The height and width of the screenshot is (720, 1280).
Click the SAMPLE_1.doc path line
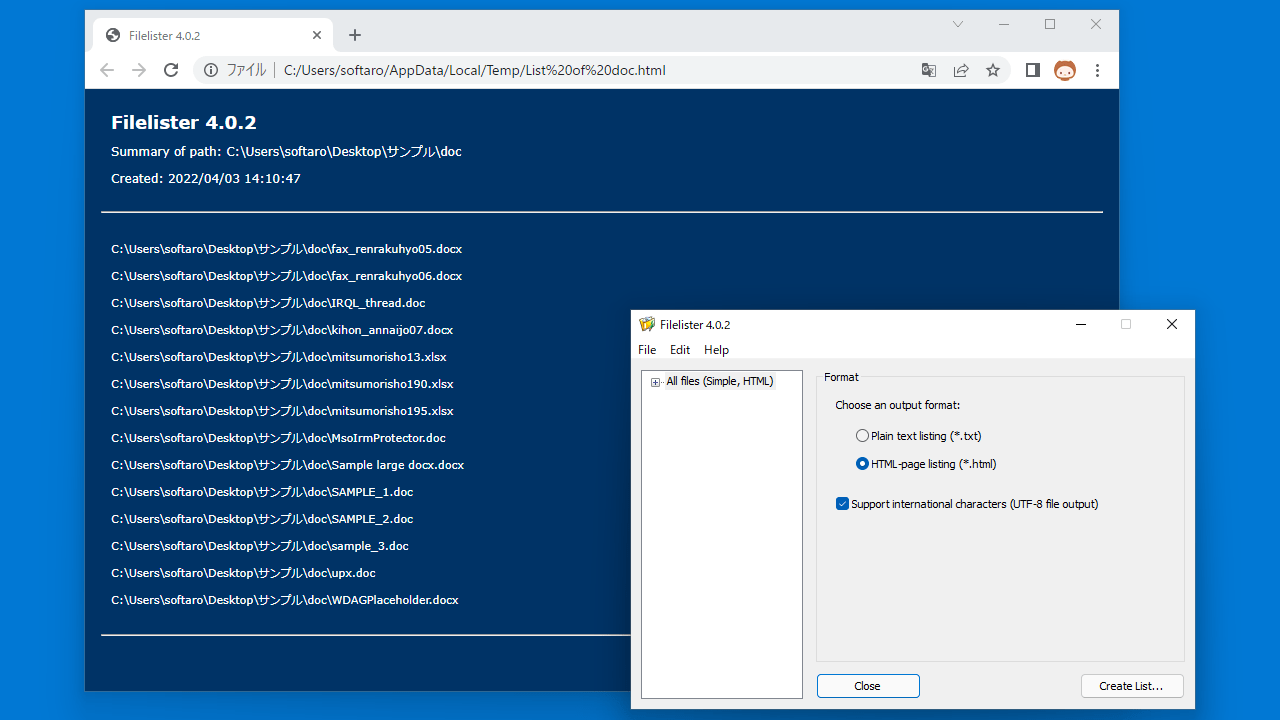262,492
